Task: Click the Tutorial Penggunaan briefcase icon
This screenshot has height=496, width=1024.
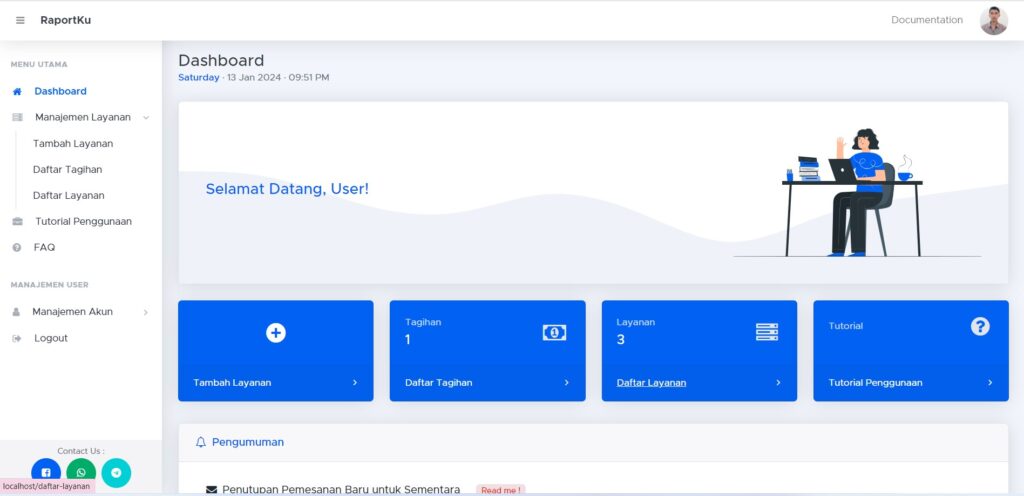Action: click(x=18, y=222)
